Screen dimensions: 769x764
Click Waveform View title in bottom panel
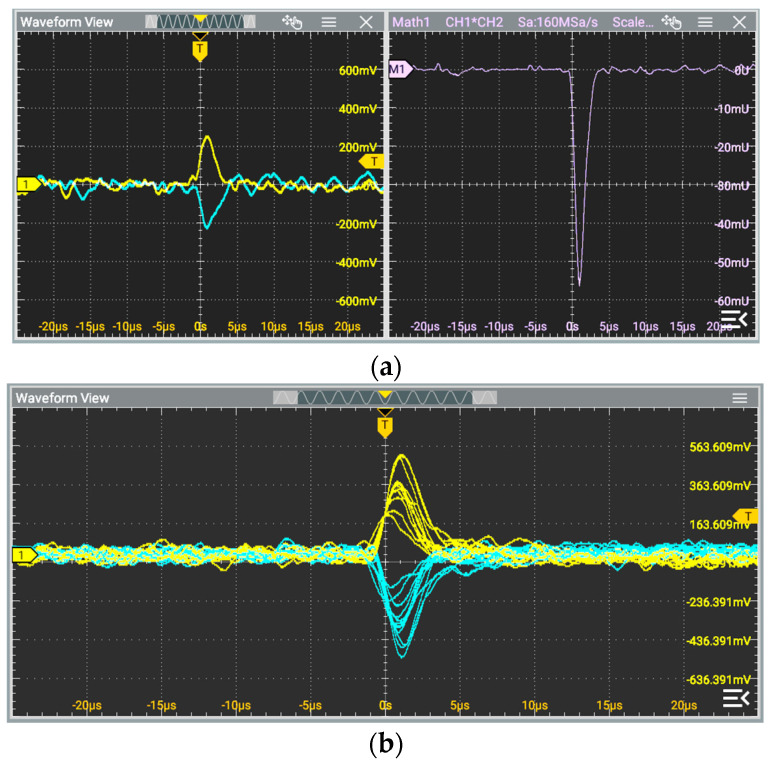tap(62, 398)
